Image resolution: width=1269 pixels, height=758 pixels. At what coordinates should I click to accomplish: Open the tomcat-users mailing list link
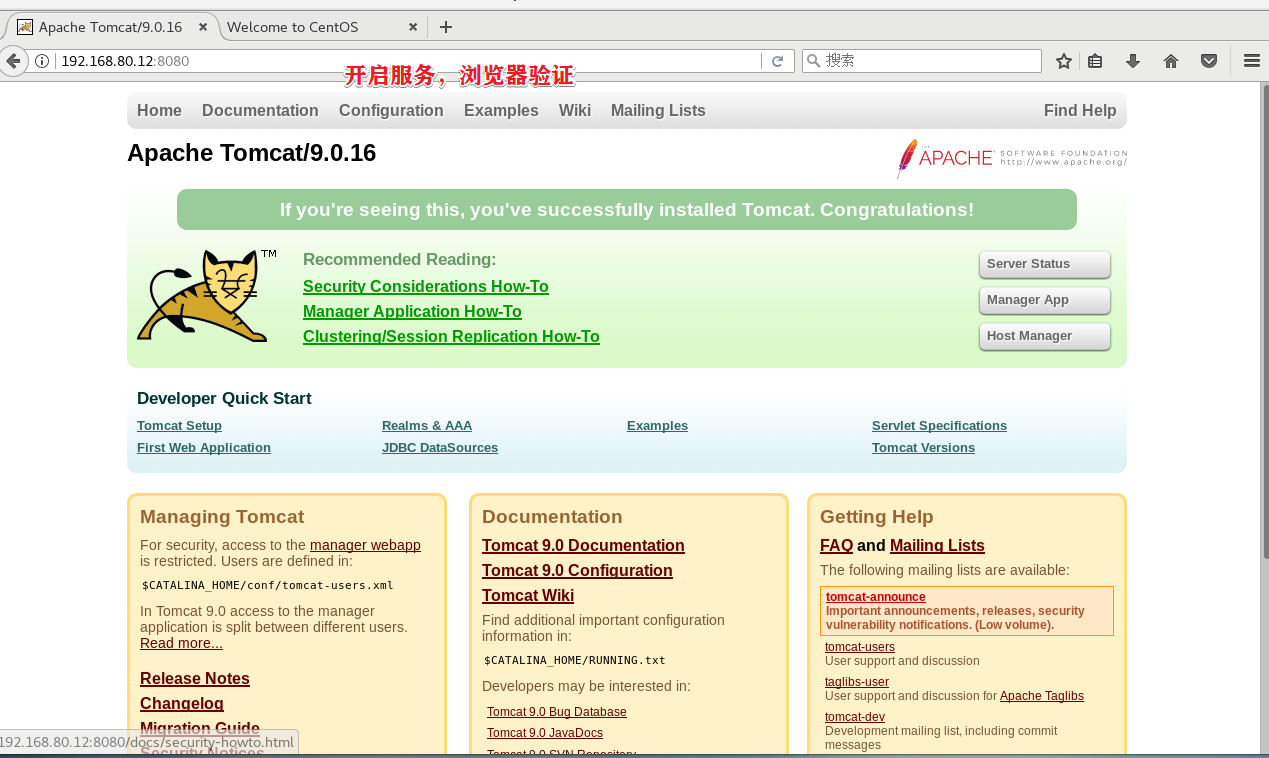(860, 647)
